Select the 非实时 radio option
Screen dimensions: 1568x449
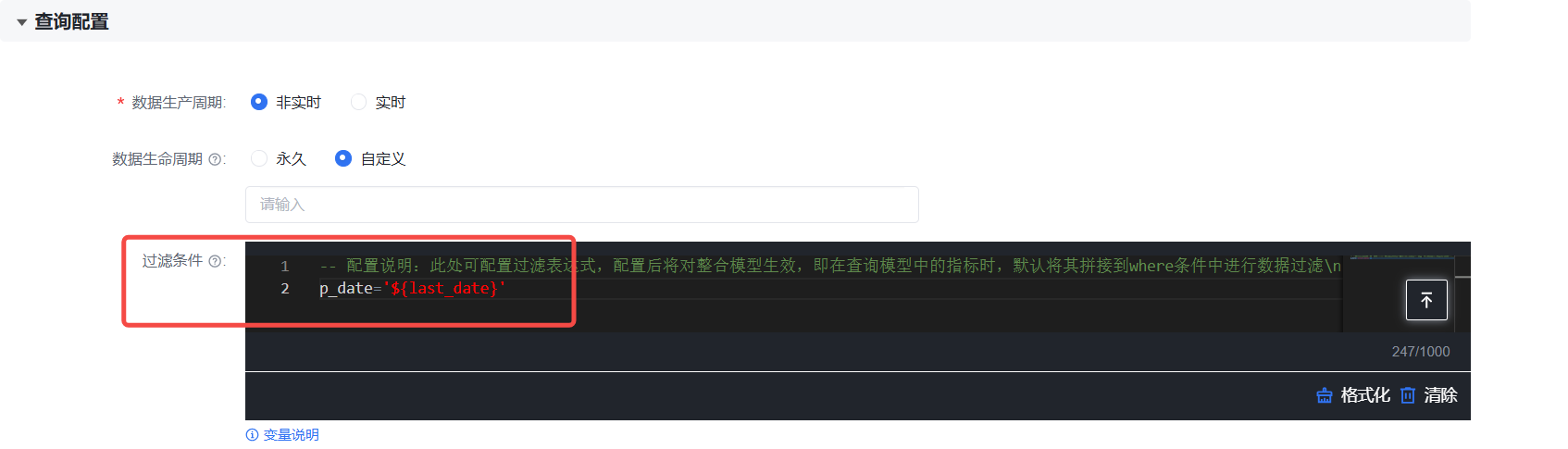pyautogui.click(x=259, y=102)
